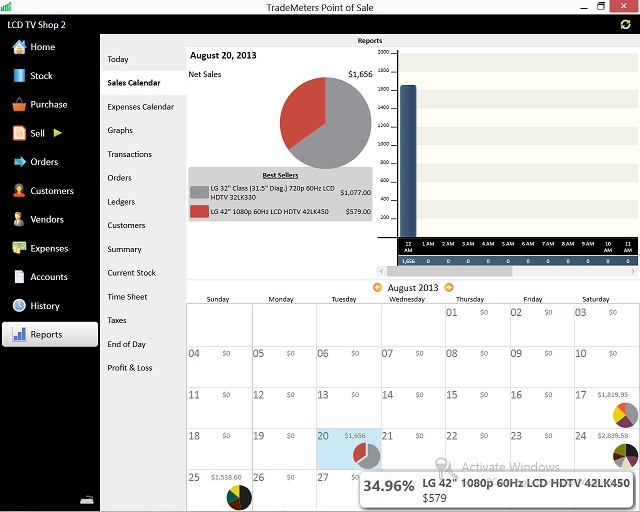Image resolution: width=640 pixels, height=512 pixels.
Task: Click the August 20, 2013 date heading
Action: pos(223,56)
